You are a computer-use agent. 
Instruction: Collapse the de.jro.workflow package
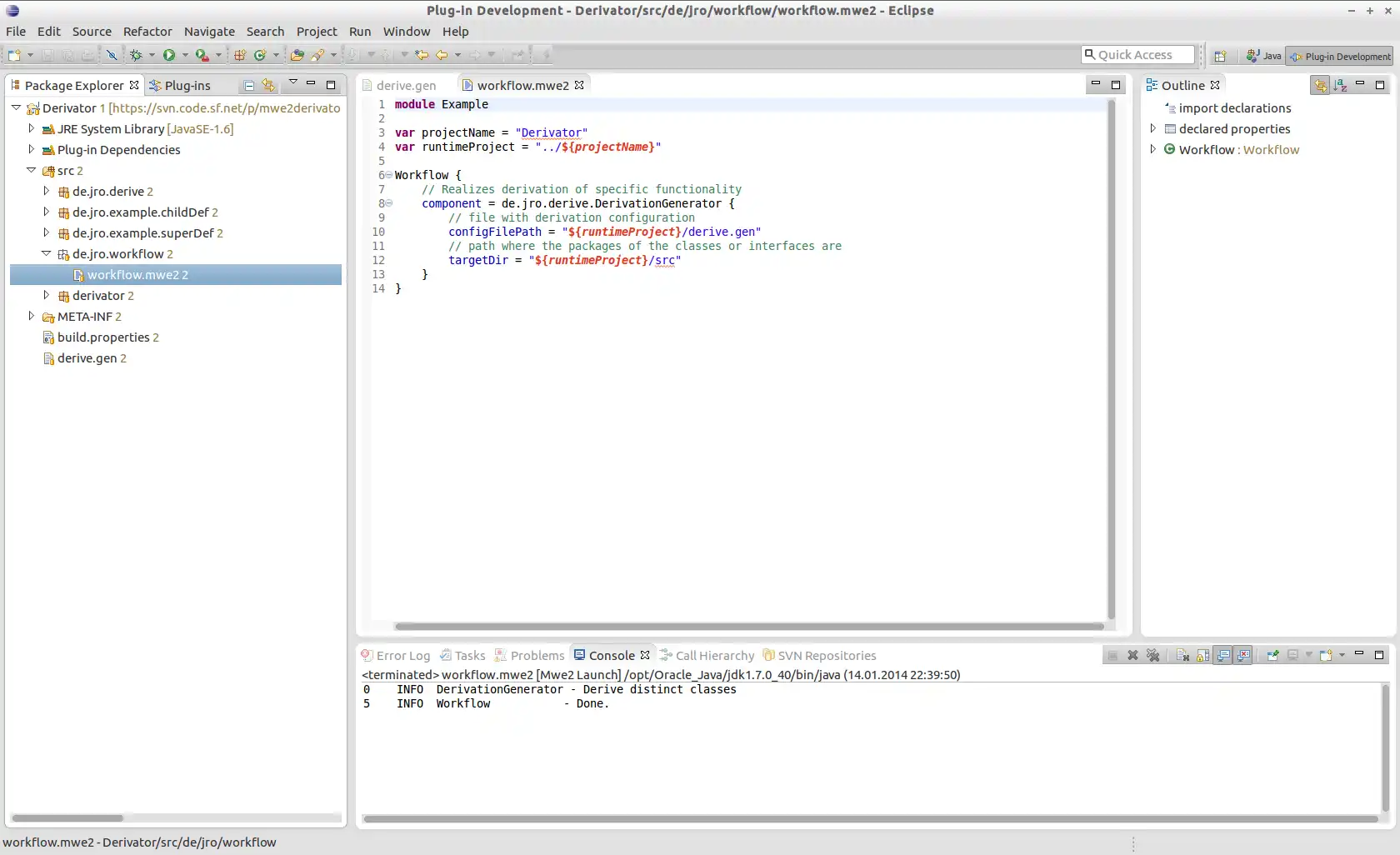pos(46,253)
